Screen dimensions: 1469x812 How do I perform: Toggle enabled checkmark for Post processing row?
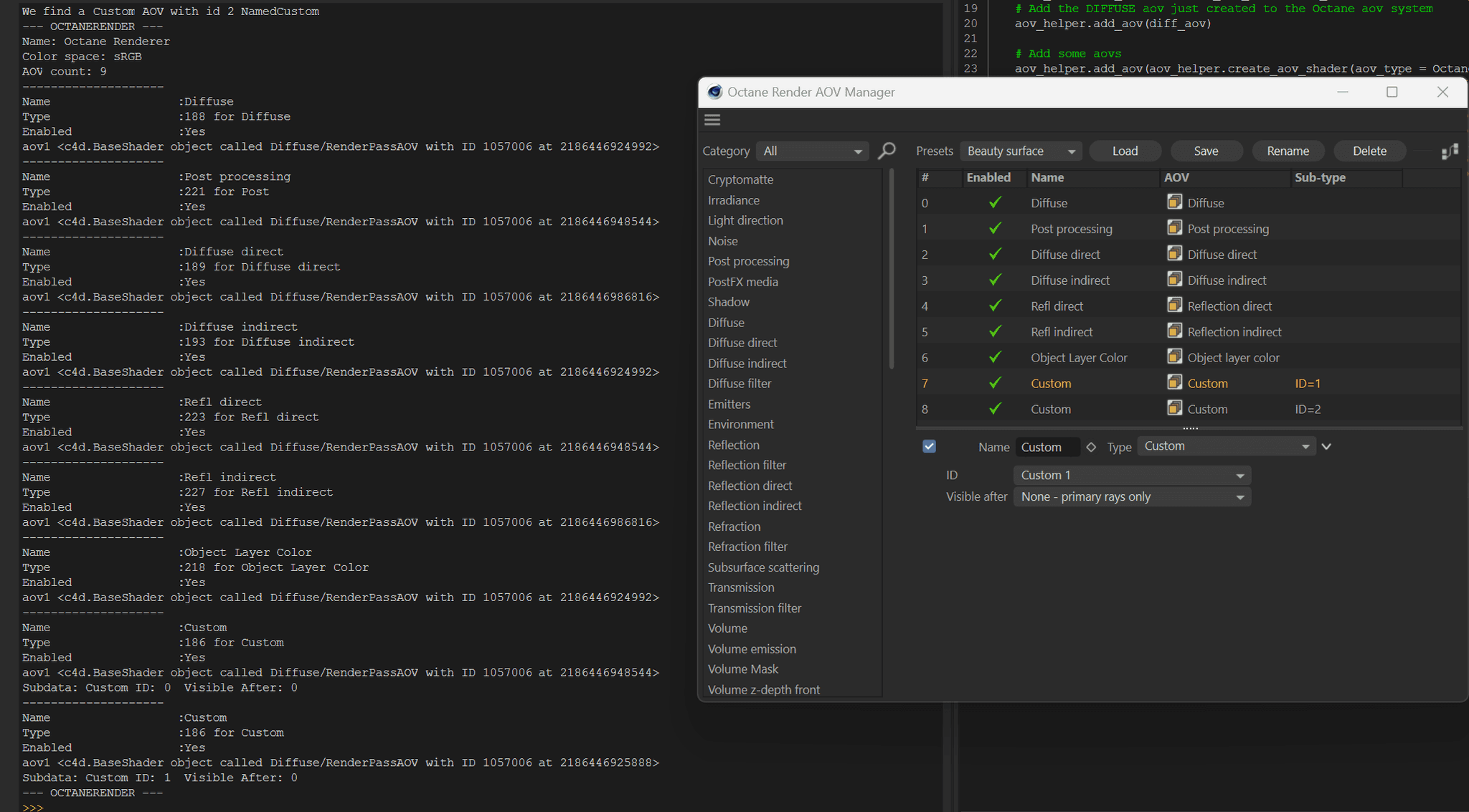point(995,228)
